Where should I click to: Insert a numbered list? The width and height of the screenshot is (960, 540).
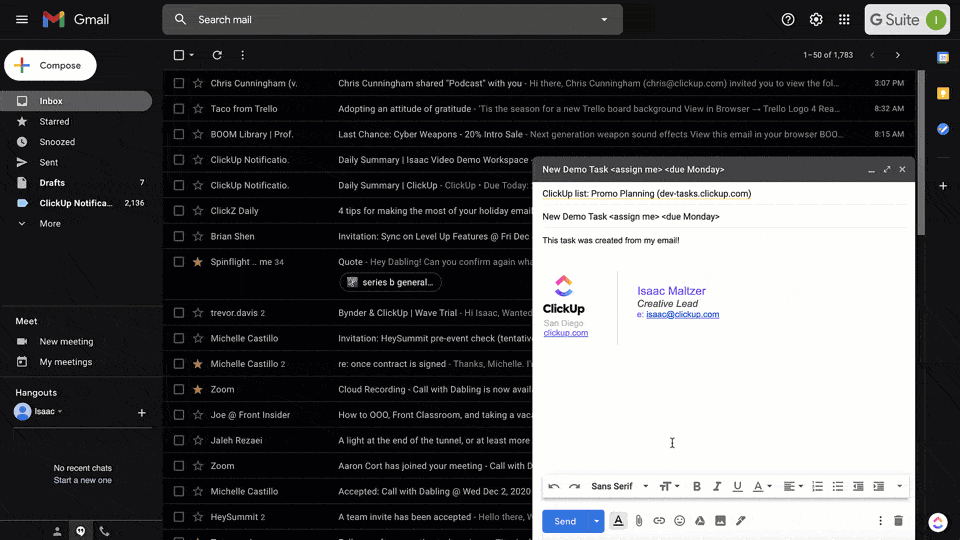coord(817,486)
